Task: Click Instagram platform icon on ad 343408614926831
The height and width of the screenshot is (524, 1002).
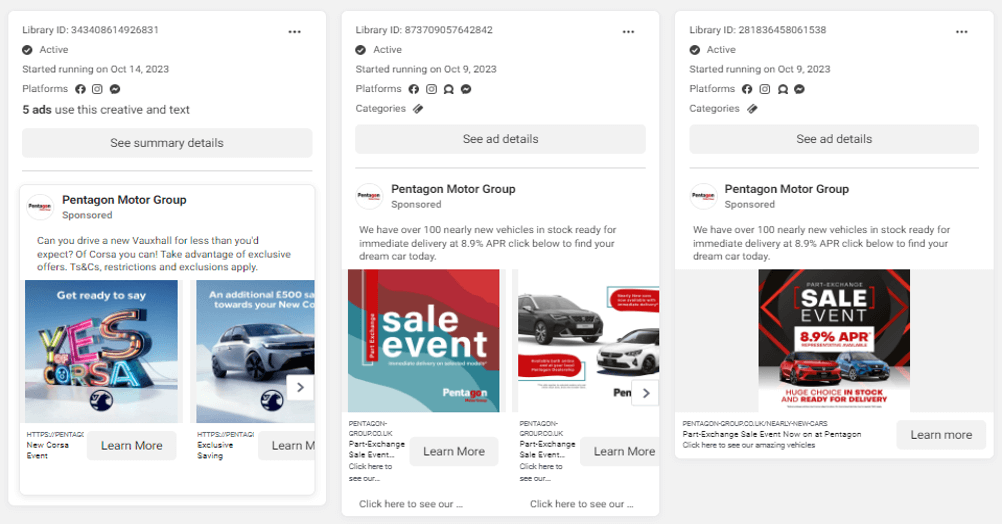Action: [x=97, y=89]
